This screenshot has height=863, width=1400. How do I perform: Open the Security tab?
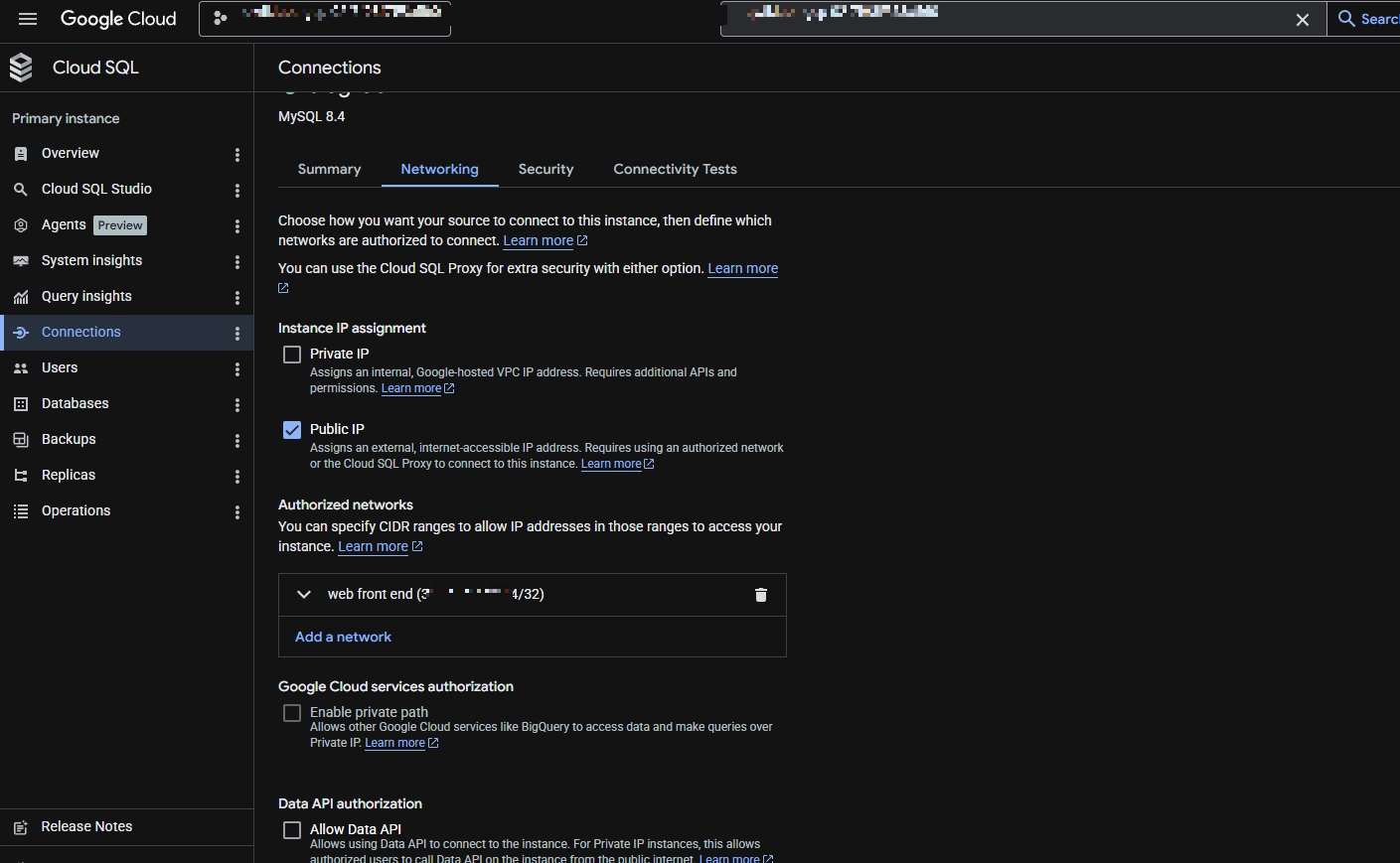click(x=545, y=169)
